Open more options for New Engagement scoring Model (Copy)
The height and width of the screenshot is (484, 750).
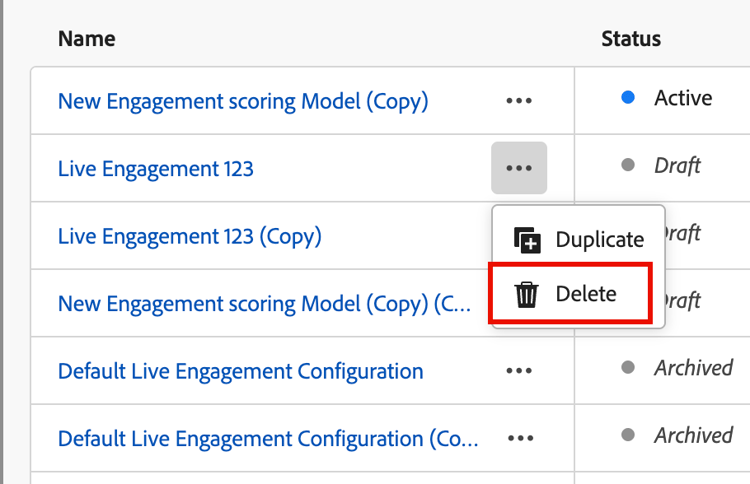pos(519,101)
